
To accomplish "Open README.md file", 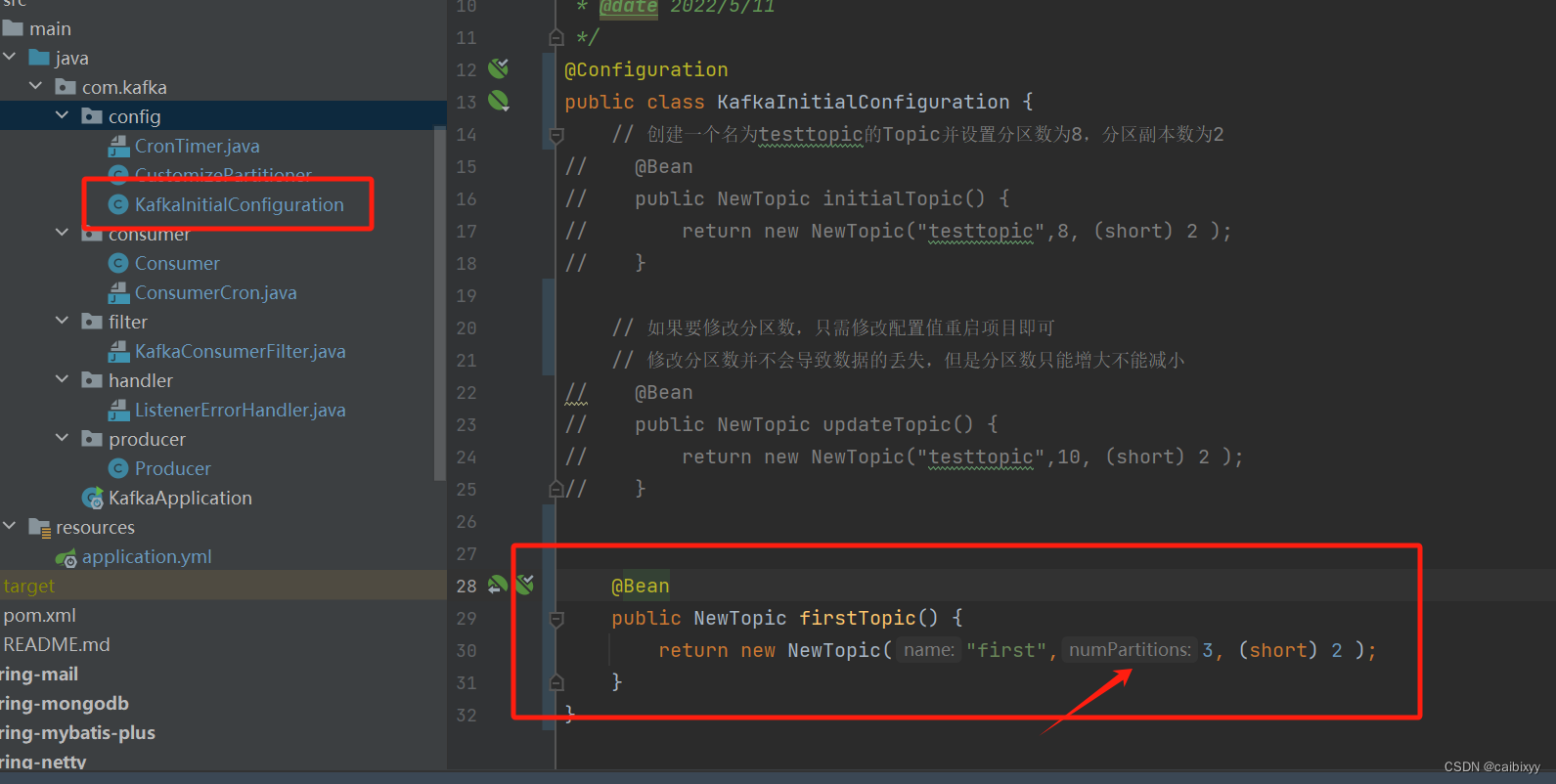I will pyautogui.click(x=56, y=644).
